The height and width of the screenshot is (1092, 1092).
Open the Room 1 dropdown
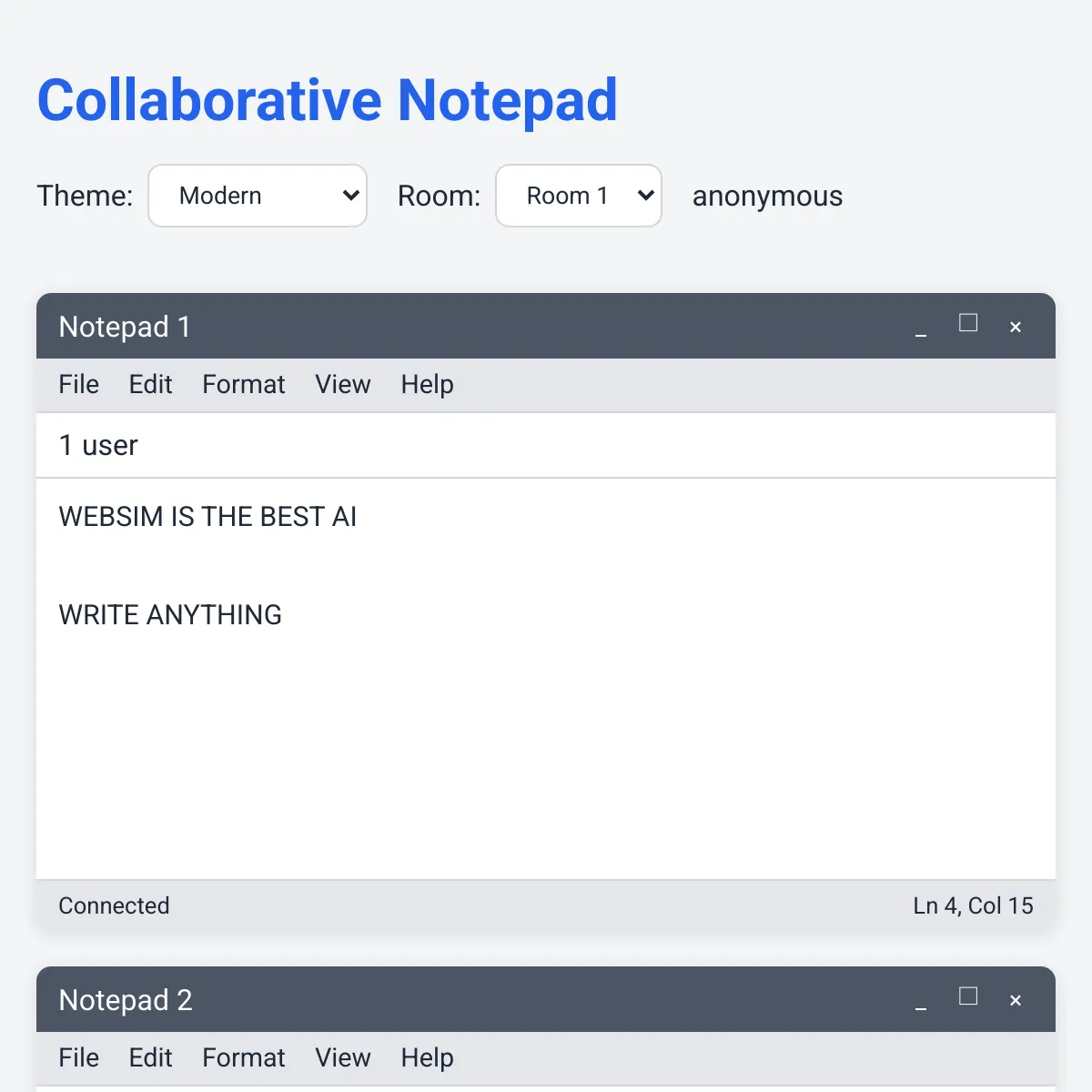(579, 195)
